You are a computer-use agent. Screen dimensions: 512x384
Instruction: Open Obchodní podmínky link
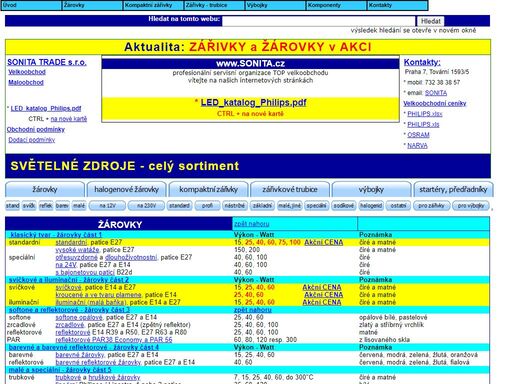pos(36,129)
